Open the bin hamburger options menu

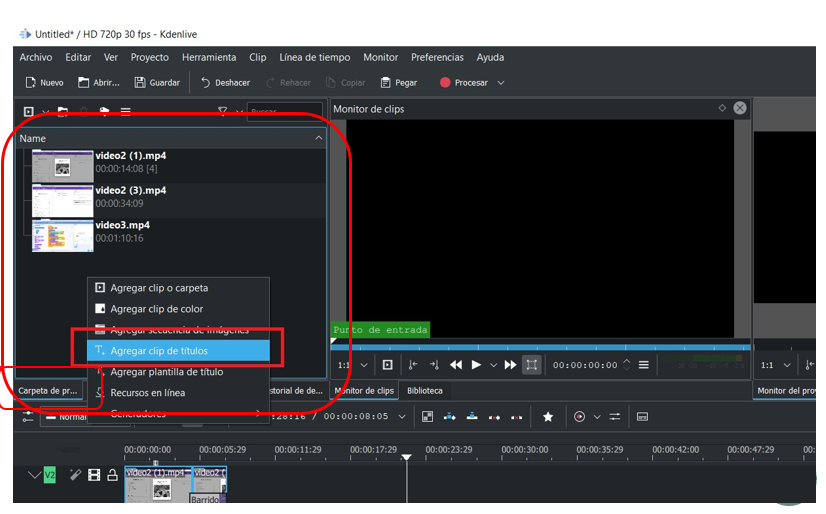tap(125, 112)
